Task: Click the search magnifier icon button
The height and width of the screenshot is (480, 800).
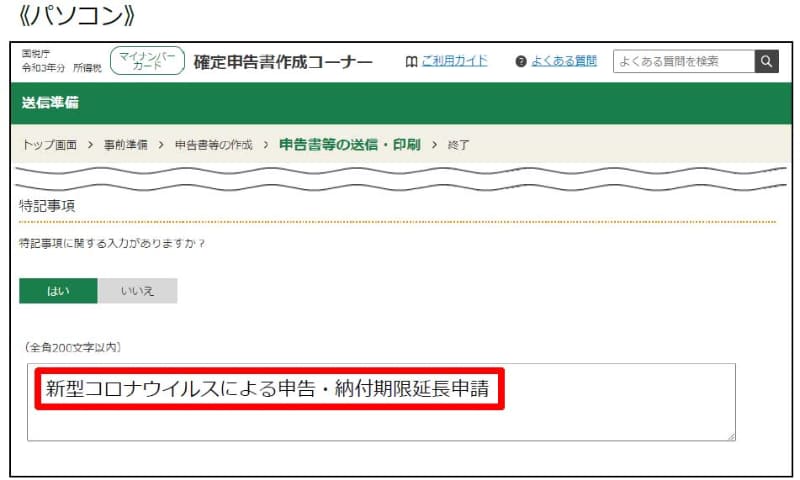Action: click(x=766, y=61)
